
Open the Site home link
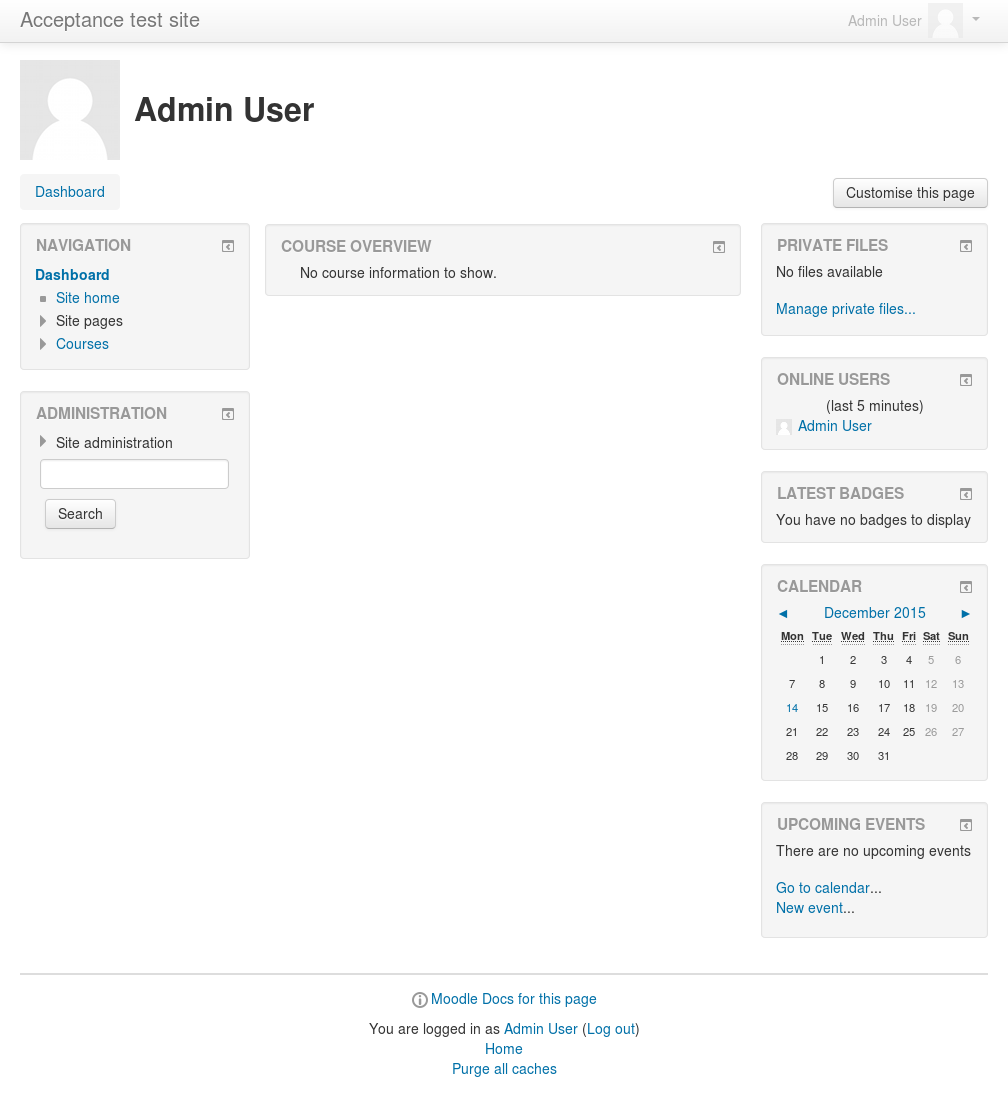(x=88, y=298)
